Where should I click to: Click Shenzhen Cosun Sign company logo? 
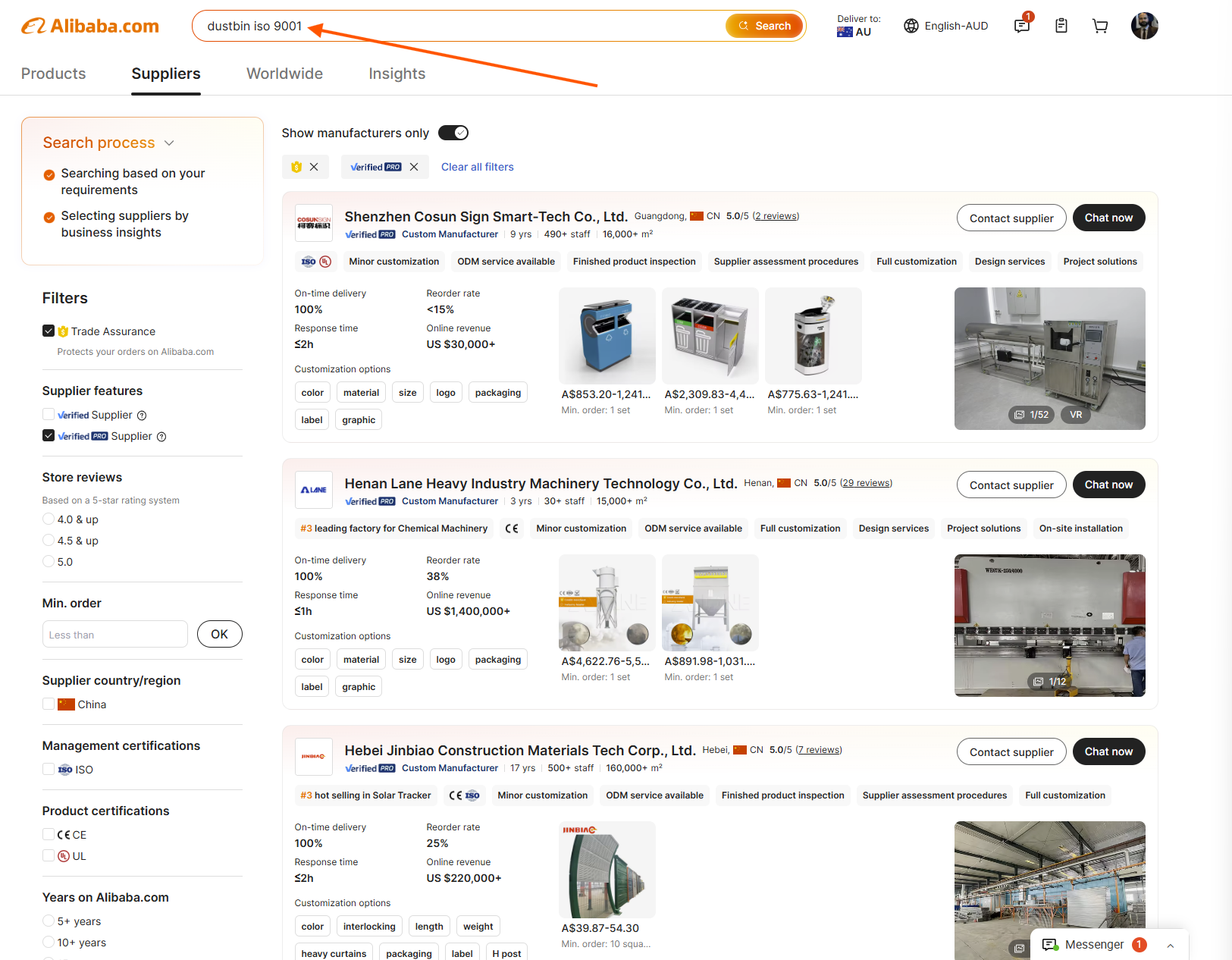[x=313, y=223]
